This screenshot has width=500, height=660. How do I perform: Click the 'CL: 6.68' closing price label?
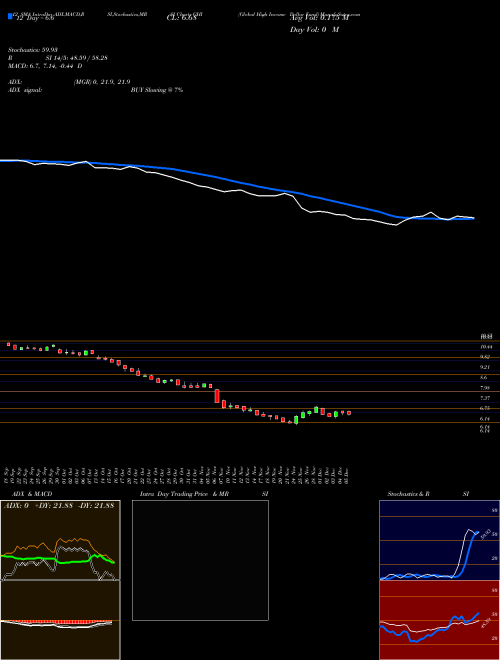(181, 19)
